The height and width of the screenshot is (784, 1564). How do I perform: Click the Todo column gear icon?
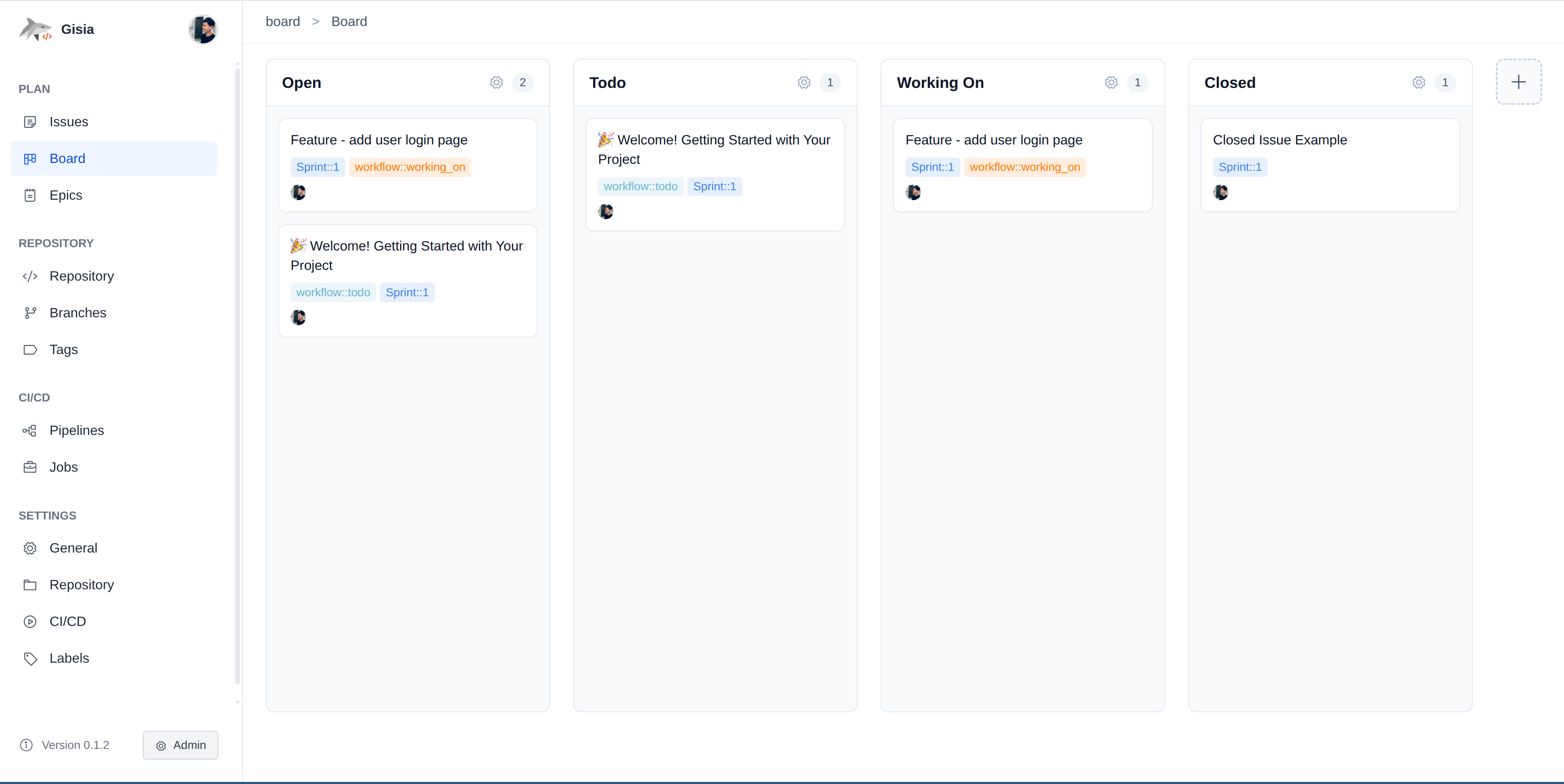(x=804, y=83)
